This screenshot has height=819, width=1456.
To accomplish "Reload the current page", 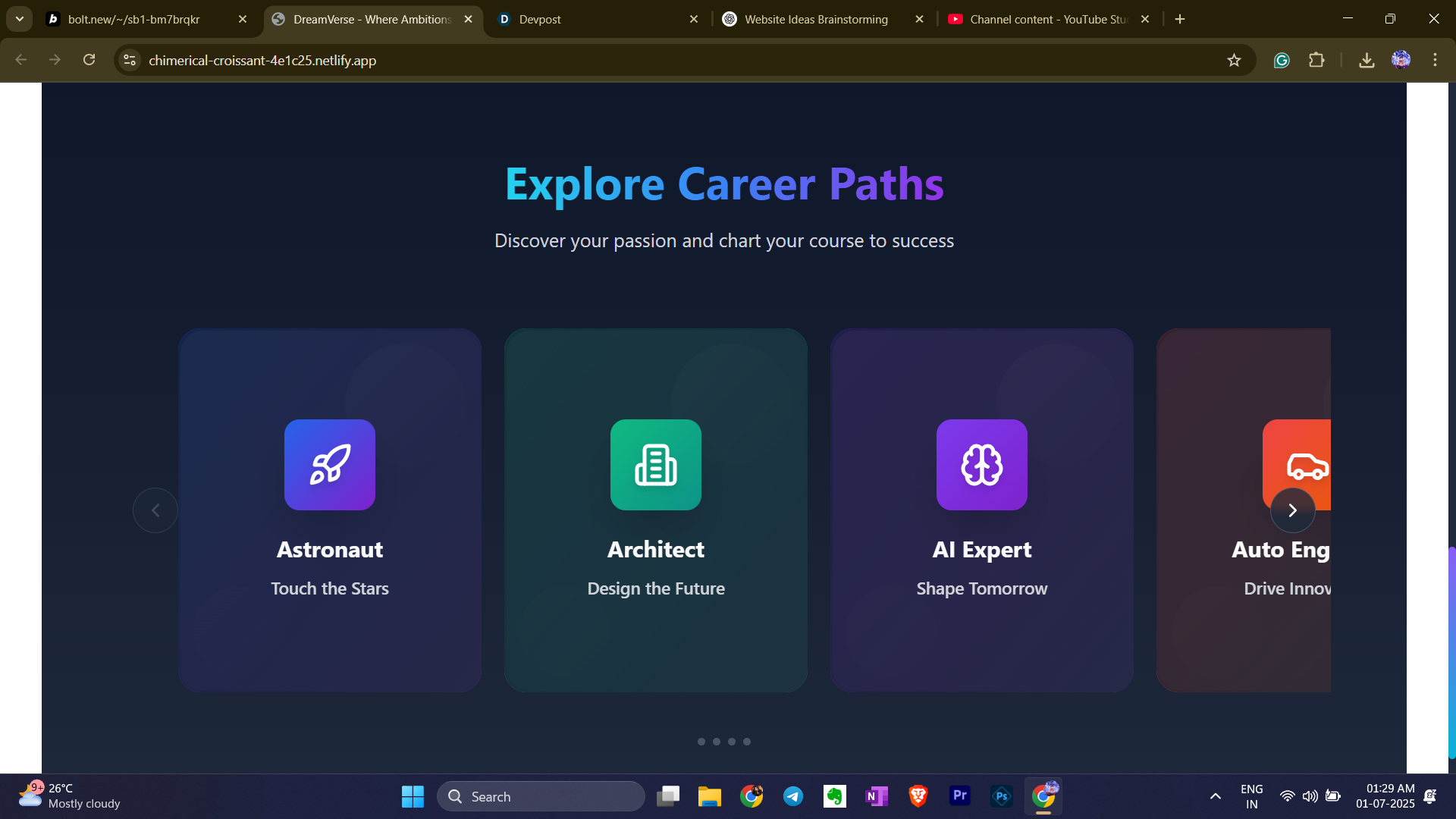I will [x=89, y=60].
